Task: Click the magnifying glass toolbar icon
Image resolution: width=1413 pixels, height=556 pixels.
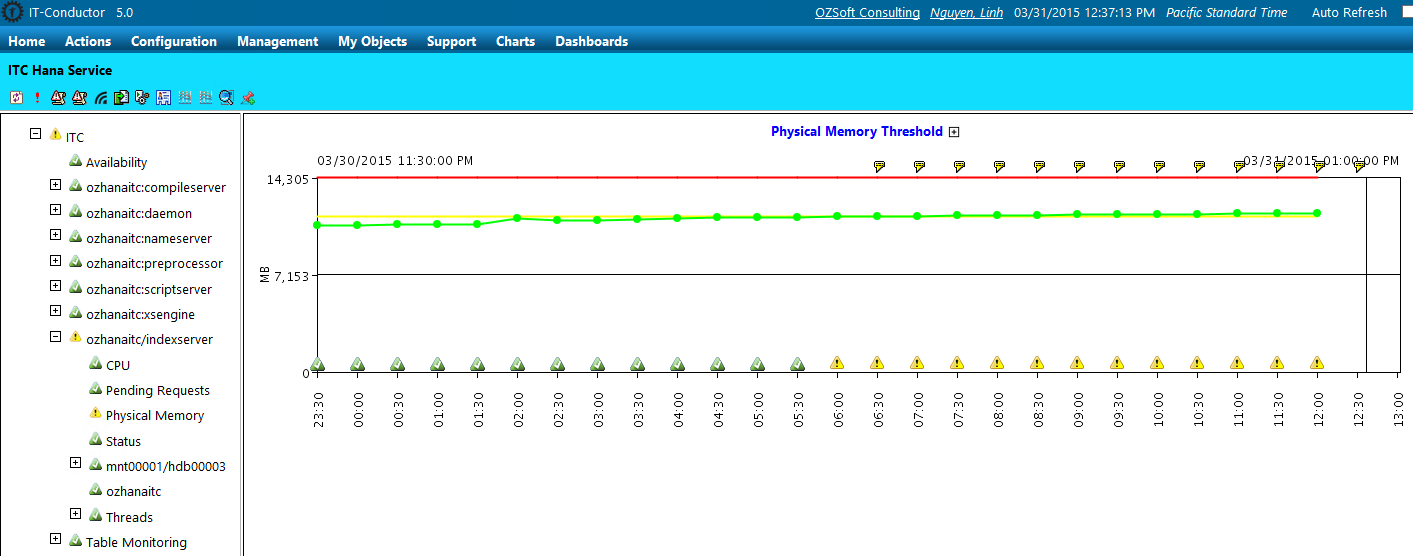Action: [x=226, y=97]
